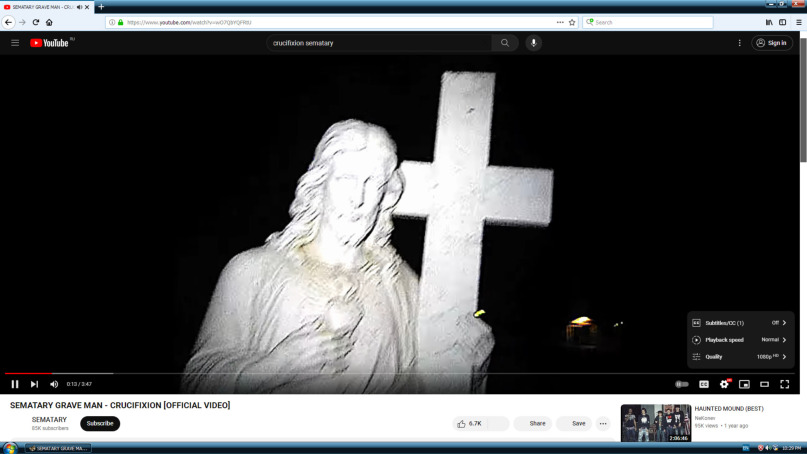The image size is (807, 454).
Task: Share the video
Action: click(x=533, y=424)
